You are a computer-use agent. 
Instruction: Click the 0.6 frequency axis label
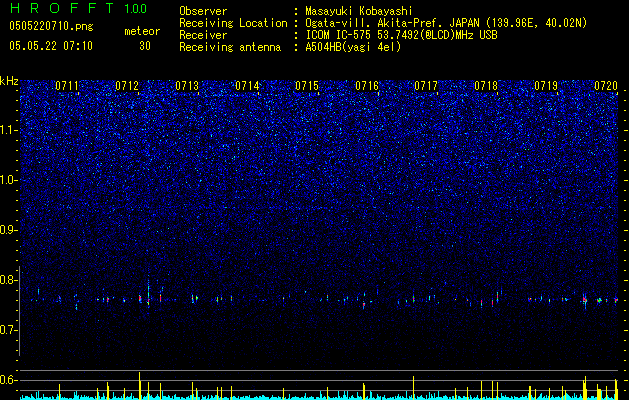click(x=9, y=380)
